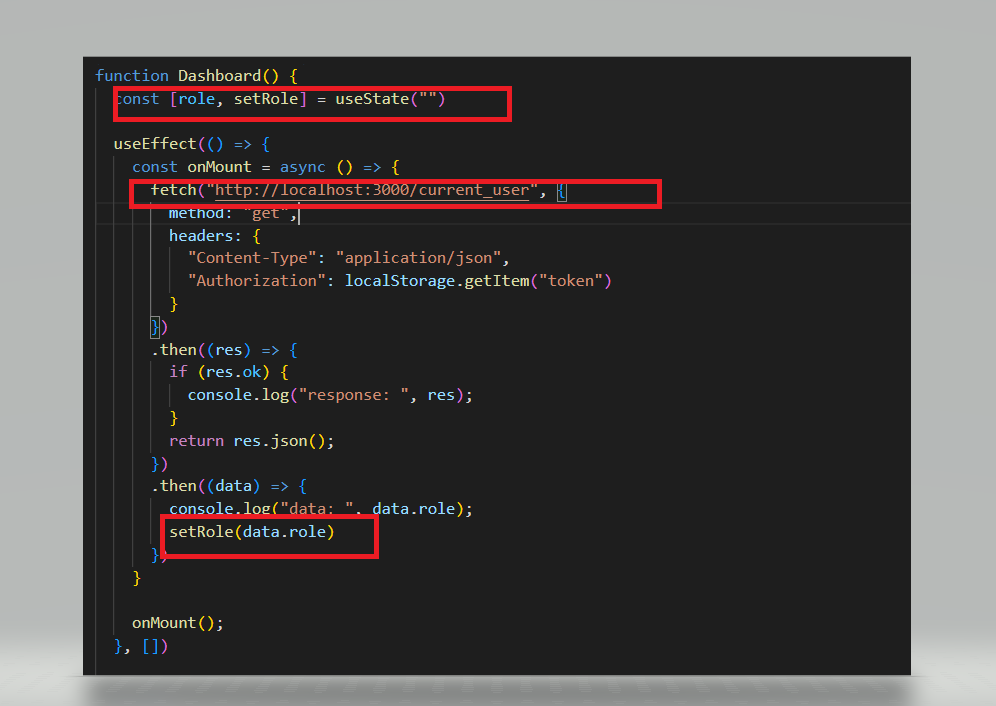Click the "application/json" string value
The height and width of the screenshot is (706, 996).
tap(419, 258)
